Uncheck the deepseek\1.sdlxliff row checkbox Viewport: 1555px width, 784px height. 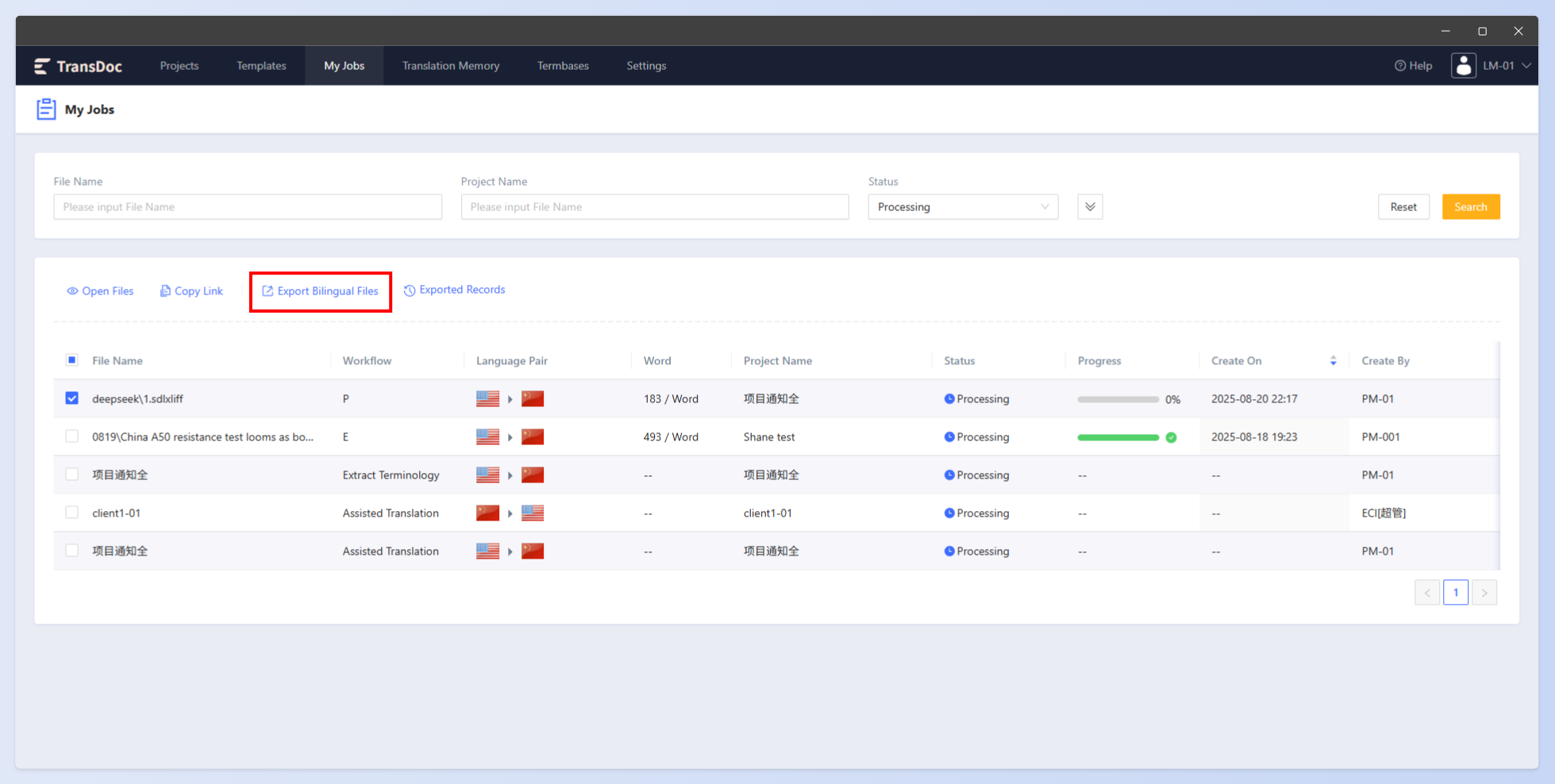click(x=72, y=398)
